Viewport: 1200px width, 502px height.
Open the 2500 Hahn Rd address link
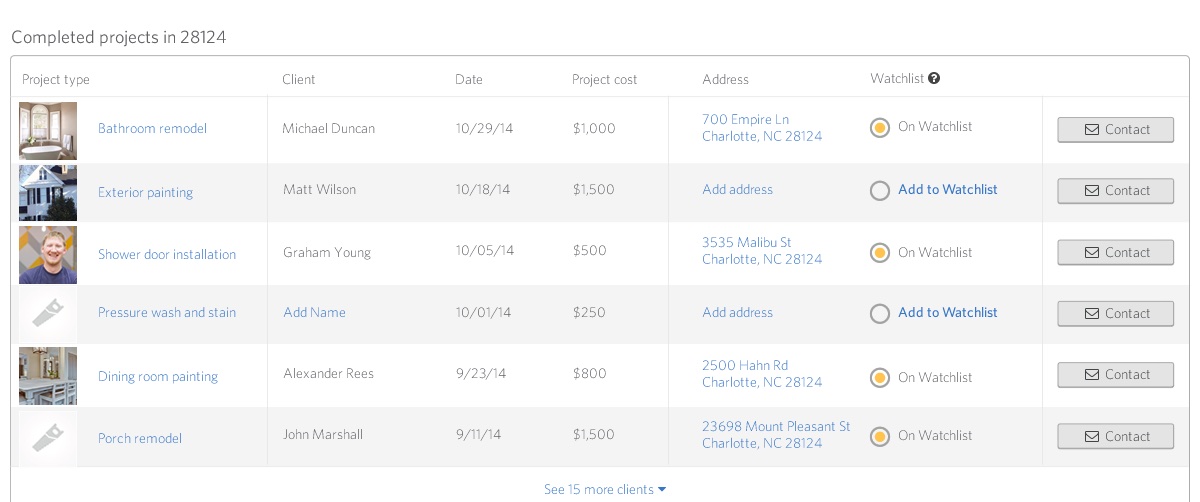tap(745, 366)
